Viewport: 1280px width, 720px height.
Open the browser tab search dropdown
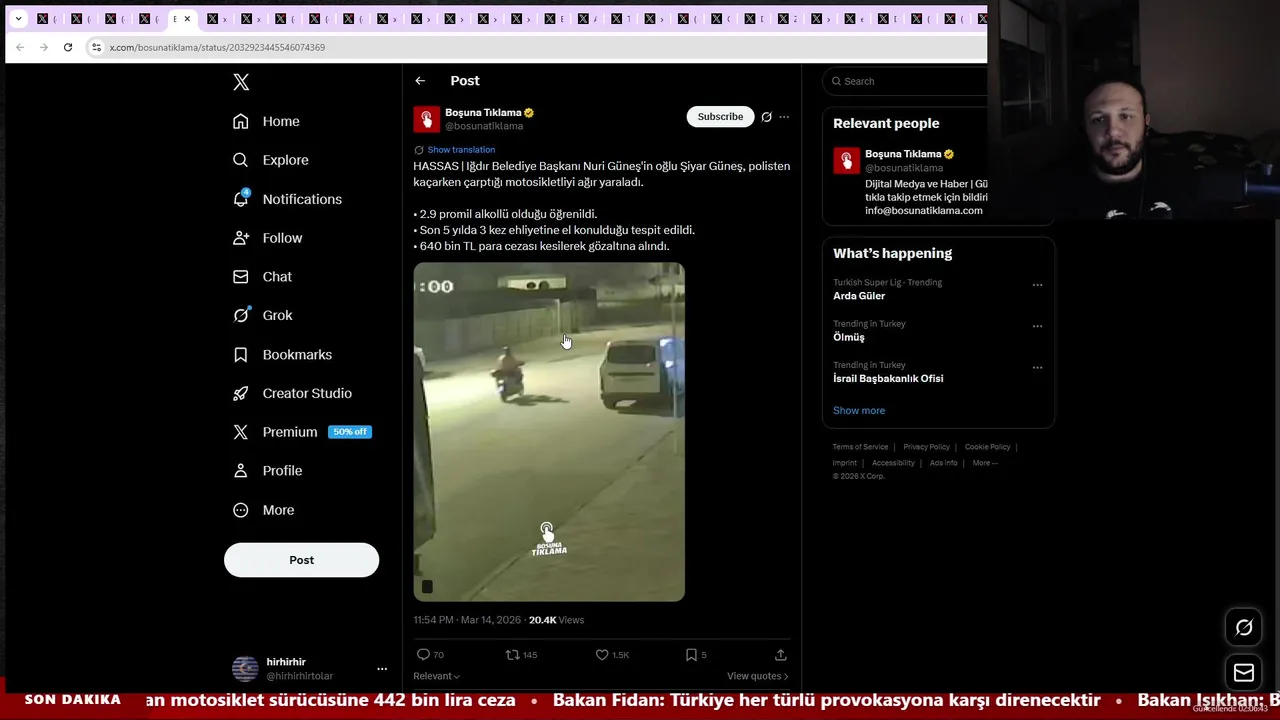[18, 19]
